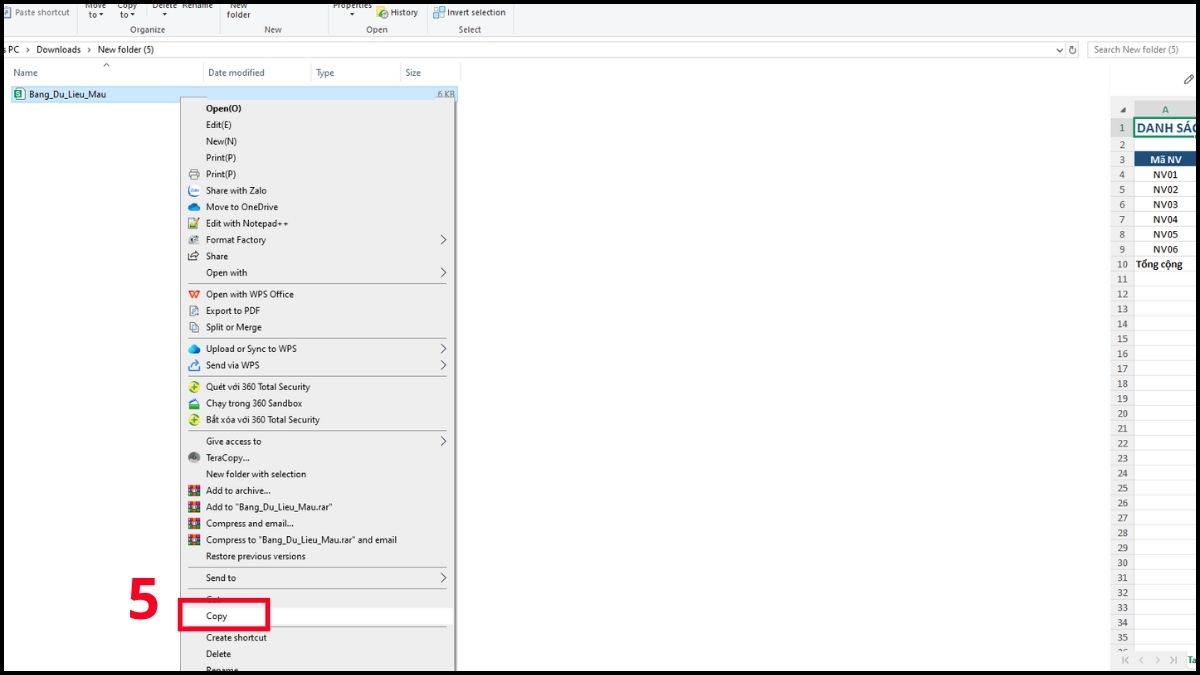The height and width of the screenshot is (675, 1200).
Task: Click the Downloads breadcrumb in address bar
Action: 59,49
